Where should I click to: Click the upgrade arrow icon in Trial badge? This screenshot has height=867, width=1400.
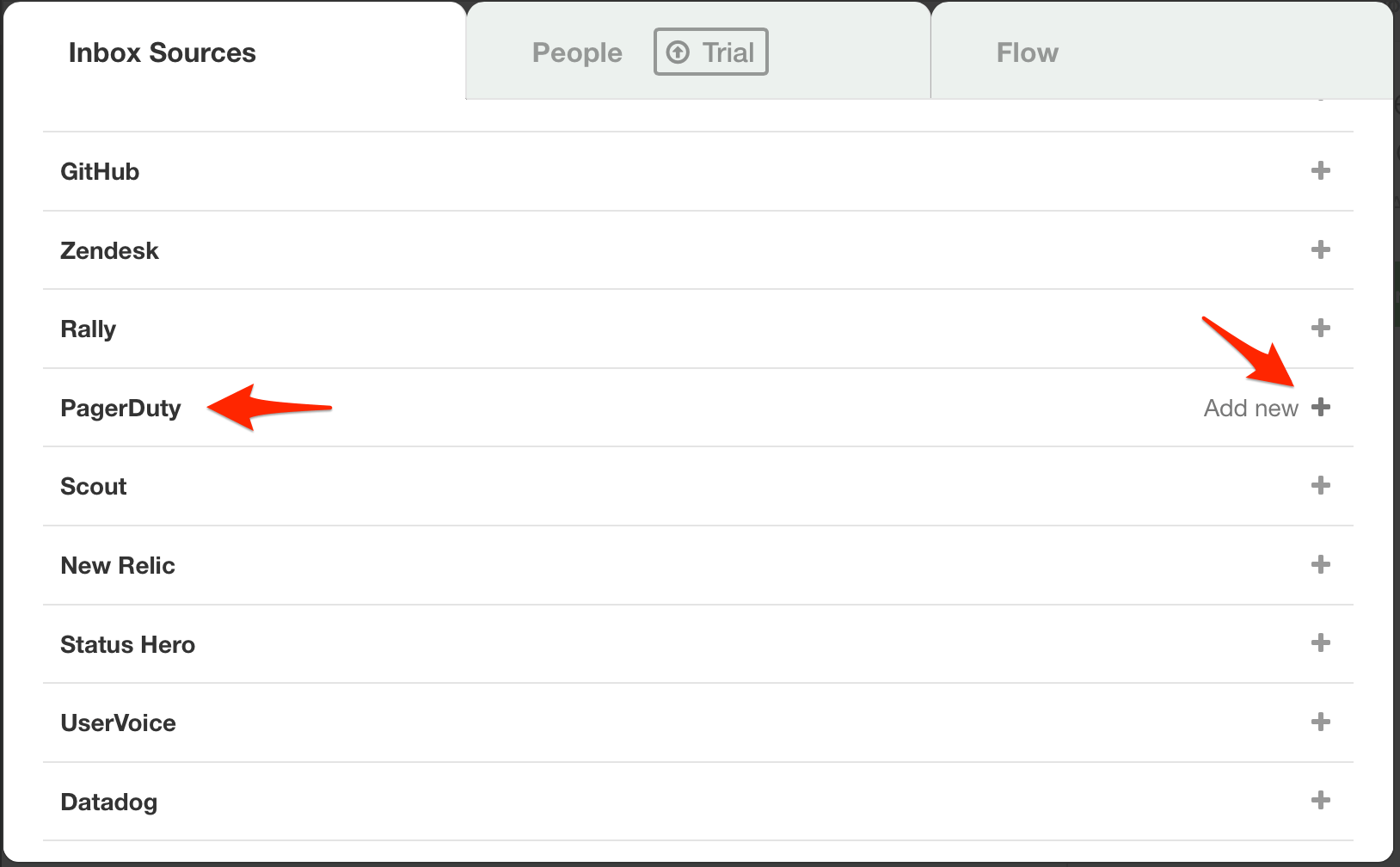click(678, 52)
